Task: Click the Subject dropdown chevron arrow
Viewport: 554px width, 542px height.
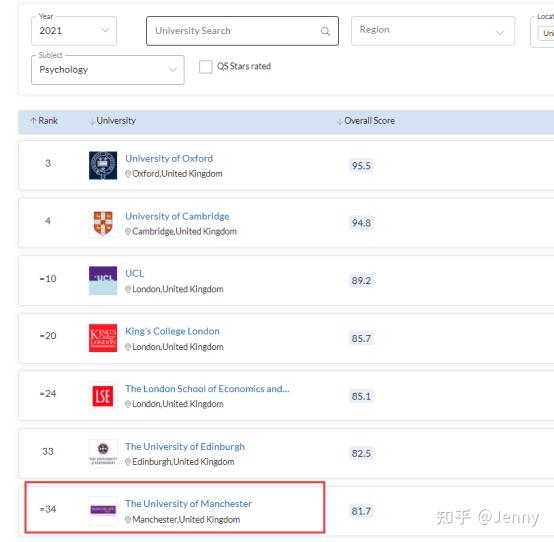Action: click(172, 69)
